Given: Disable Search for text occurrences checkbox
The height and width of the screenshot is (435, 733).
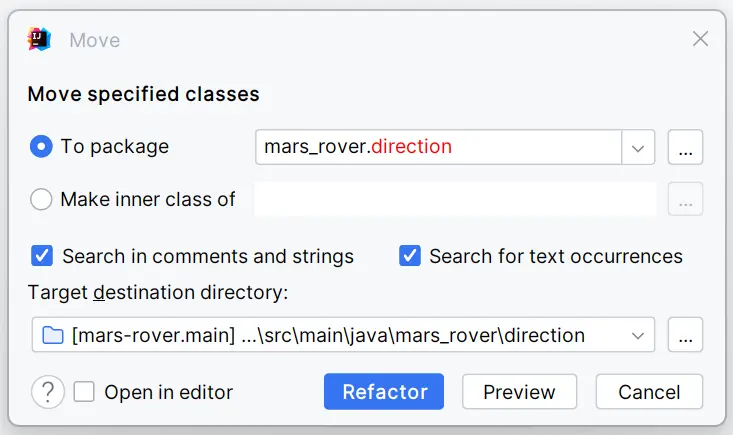Looking at the screenshot, I should click(x=410, y=255).
